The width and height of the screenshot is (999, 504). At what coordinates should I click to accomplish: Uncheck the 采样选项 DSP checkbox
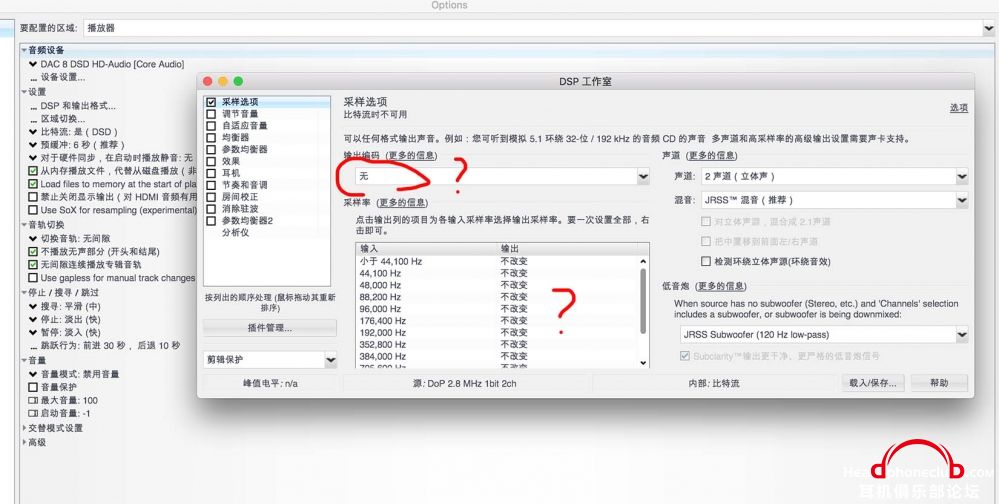211,102
